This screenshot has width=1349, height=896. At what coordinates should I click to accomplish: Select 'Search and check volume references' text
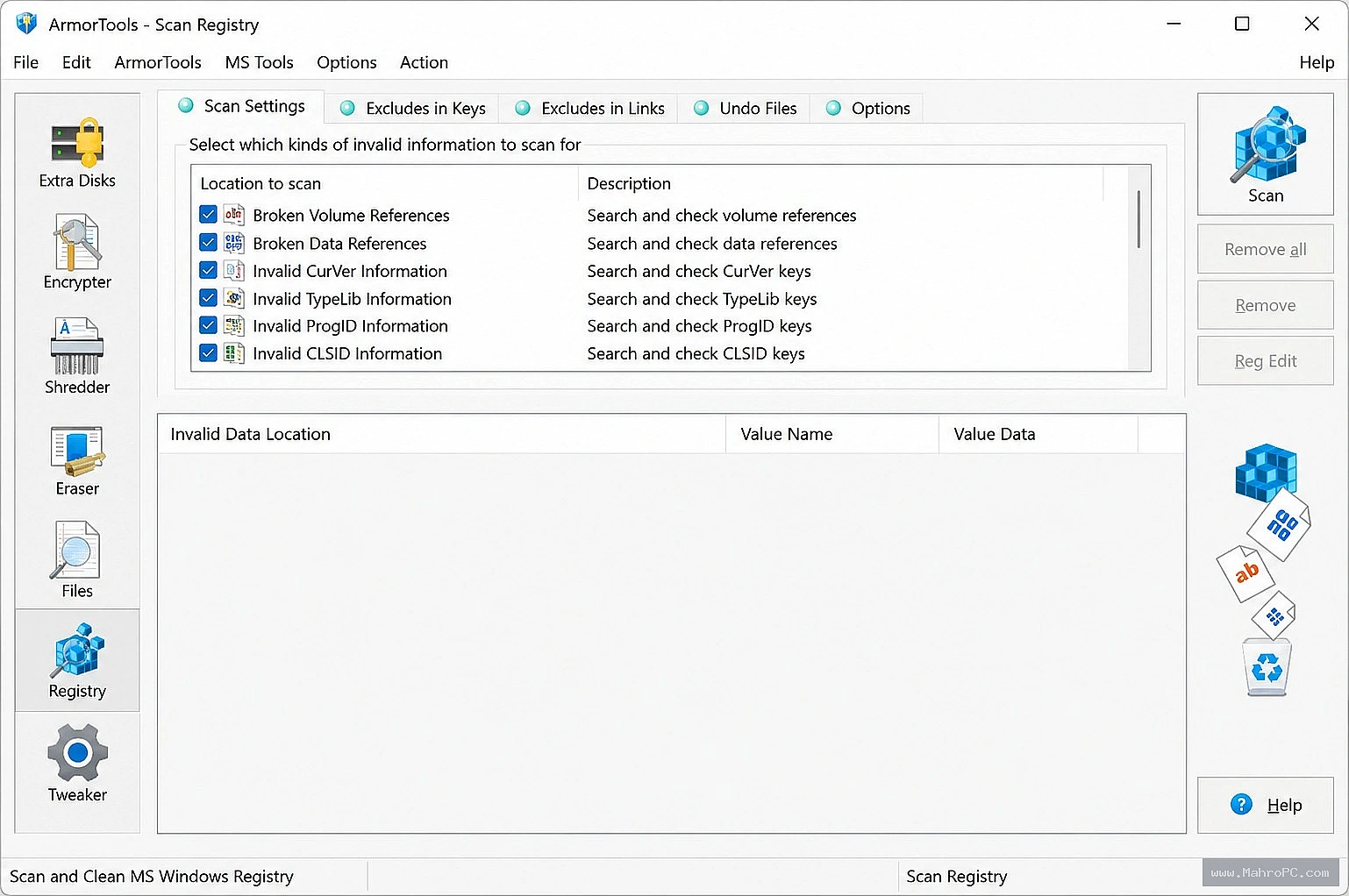pos(722,216)
